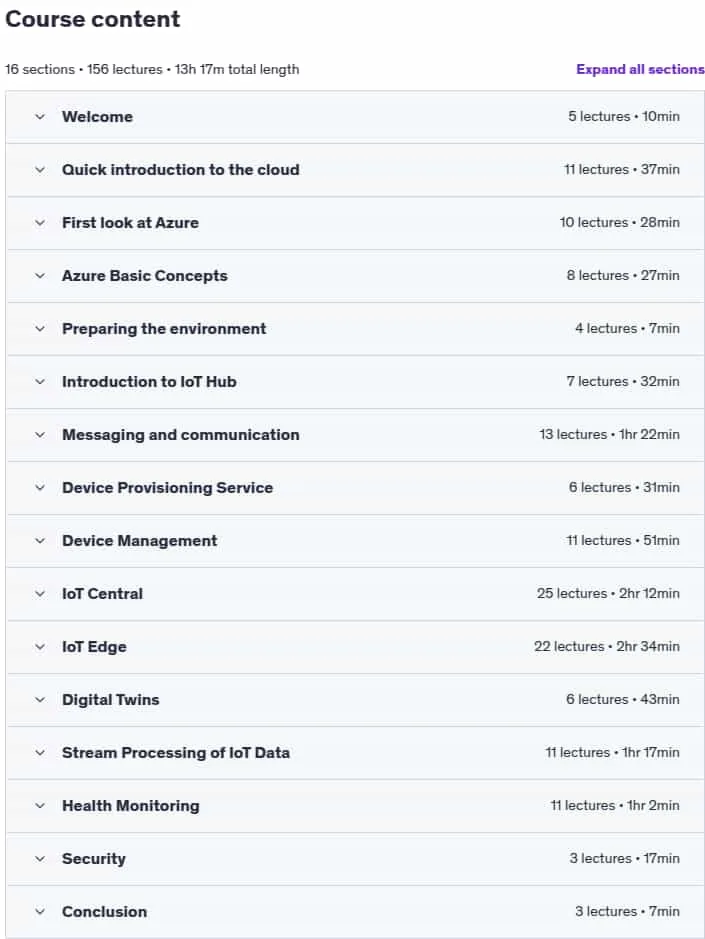Viewport: 705px width, 939px height.
Task: Open the Conclusion section title
Action: (104, 912)
